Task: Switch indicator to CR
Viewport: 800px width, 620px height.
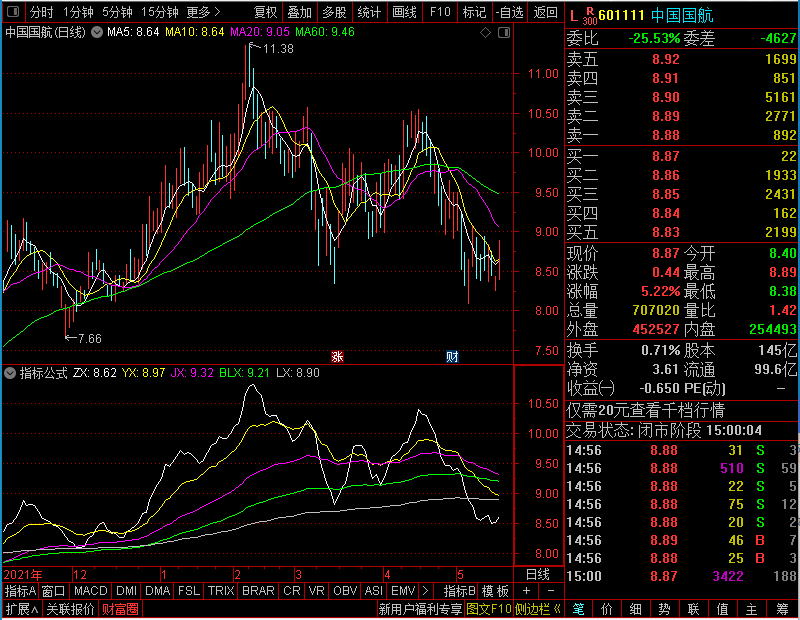Action: tap(291, 591)
